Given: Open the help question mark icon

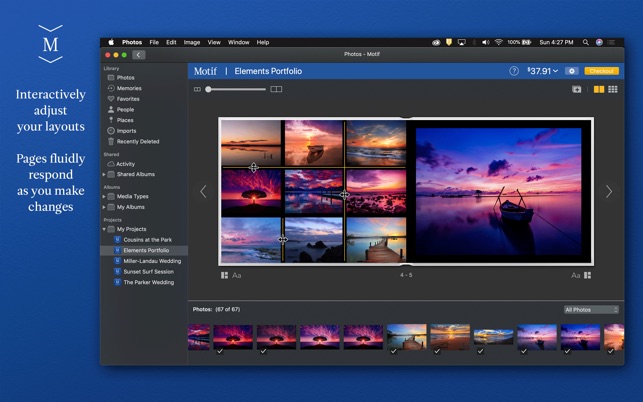Looking at the screenshot, I should 514,71.
